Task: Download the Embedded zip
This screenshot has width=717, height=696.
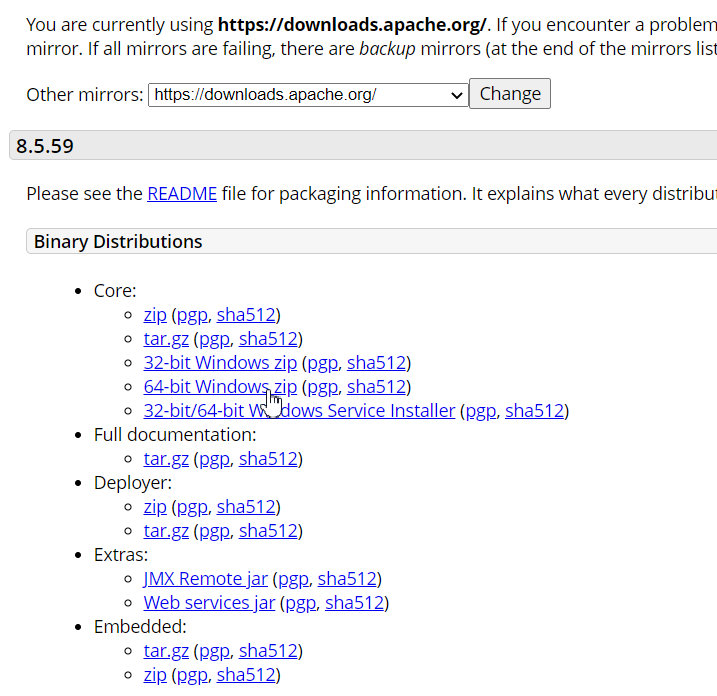Action: tap(155, 675)
